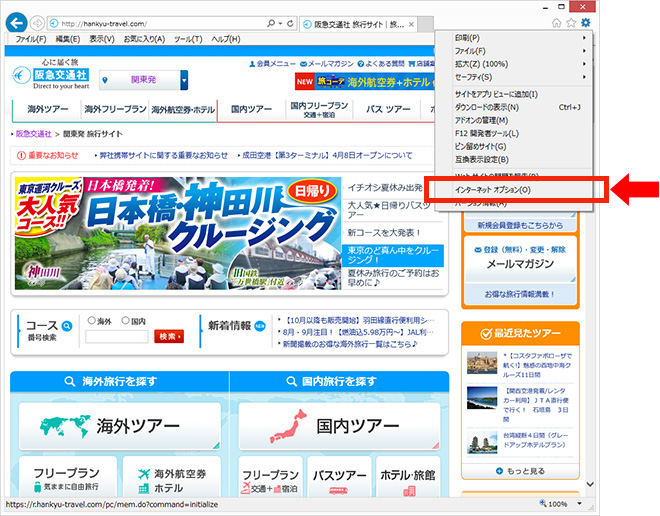
Task: Open the 国内ツアー navigation tab
Action: point(251,110)
